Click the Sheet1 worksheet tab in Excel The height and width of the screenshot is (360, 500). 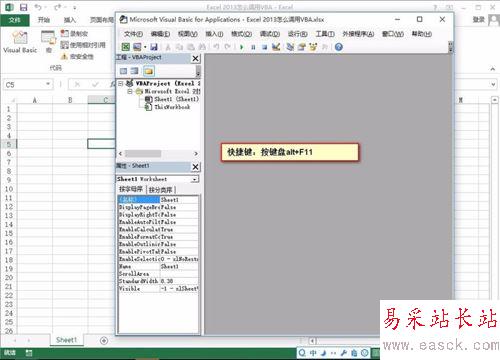pos(66,340)
